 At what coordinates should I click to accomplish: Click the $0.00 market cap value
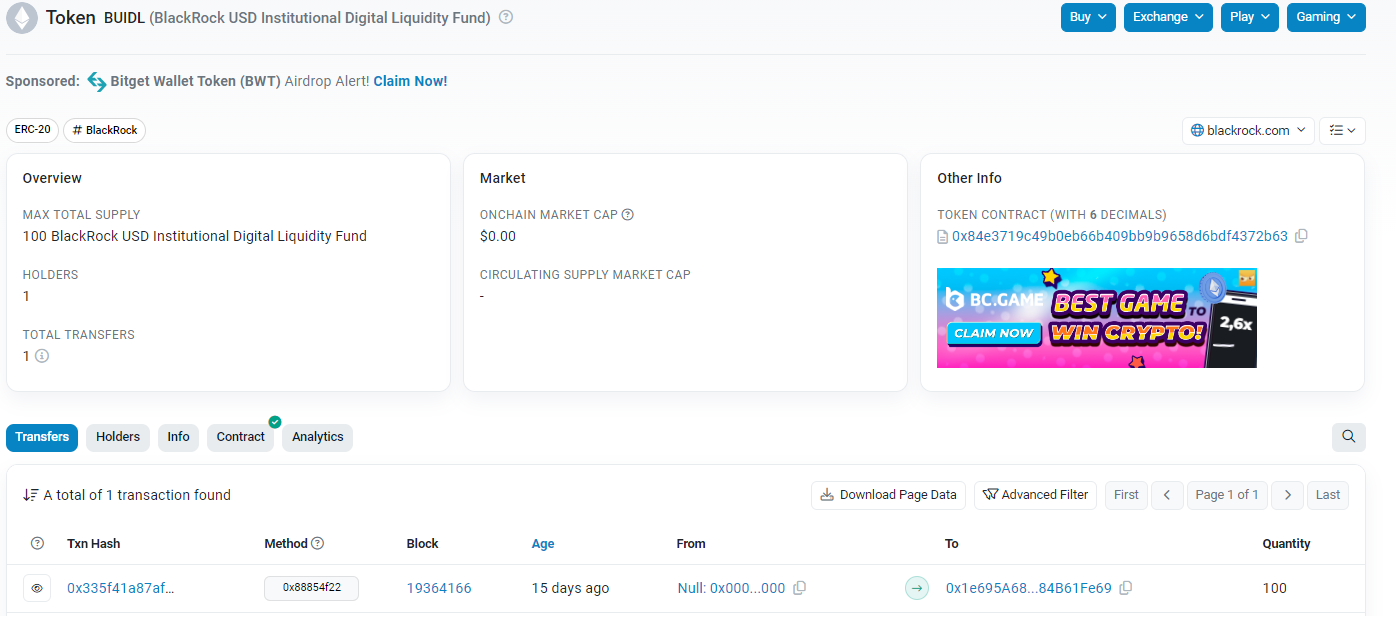(x=498, y=236)
